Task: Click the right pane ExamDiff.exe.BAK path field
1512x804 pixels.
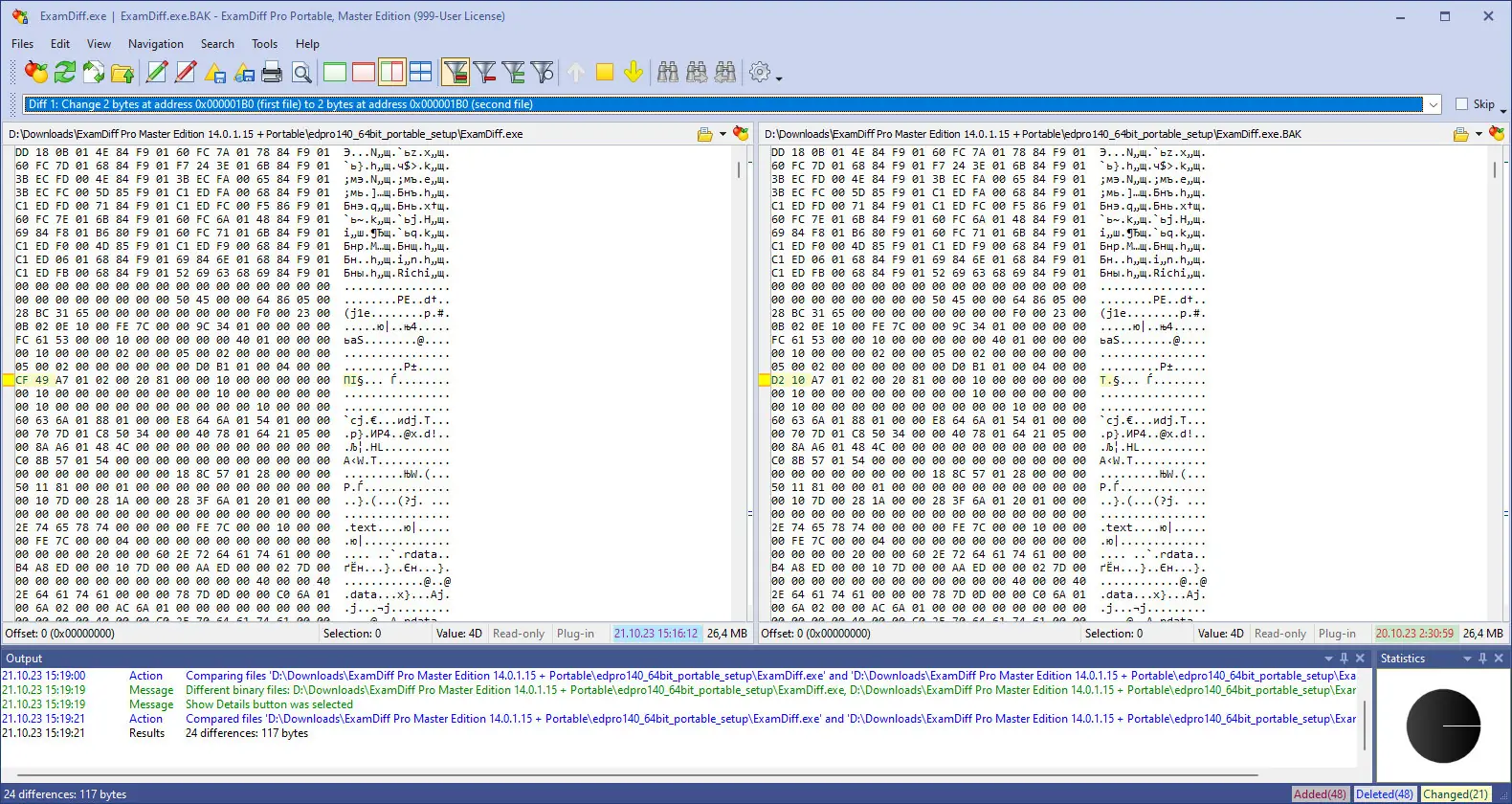Action: [1104, 134]
